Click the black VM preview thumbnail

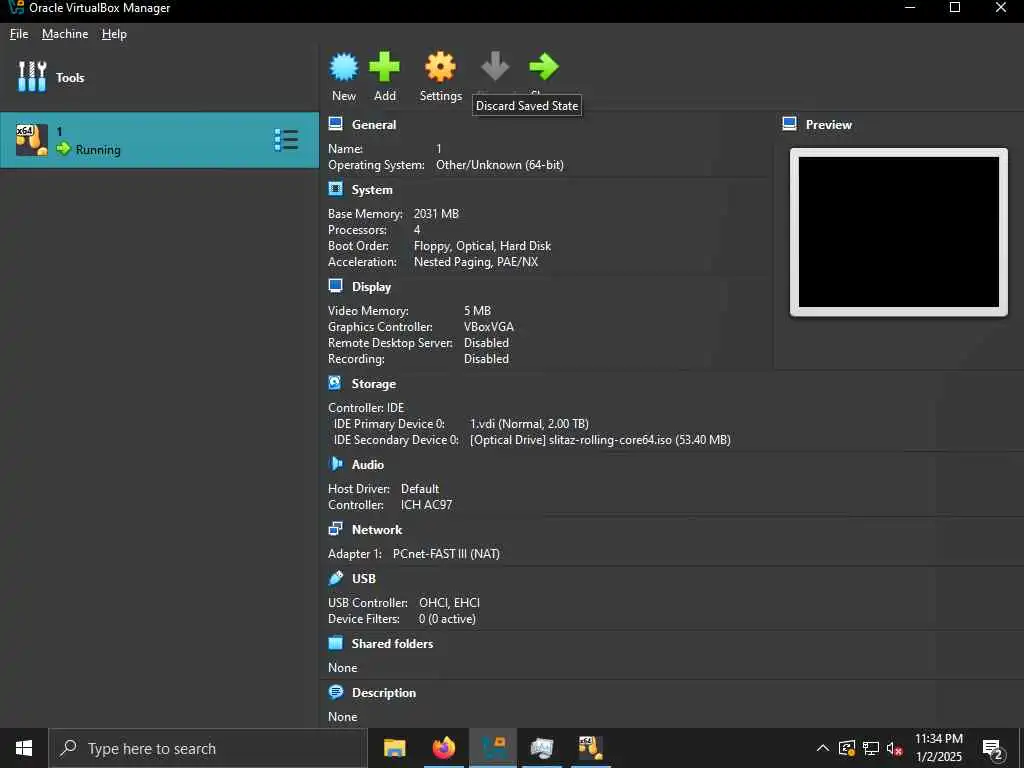click(899, 232)
